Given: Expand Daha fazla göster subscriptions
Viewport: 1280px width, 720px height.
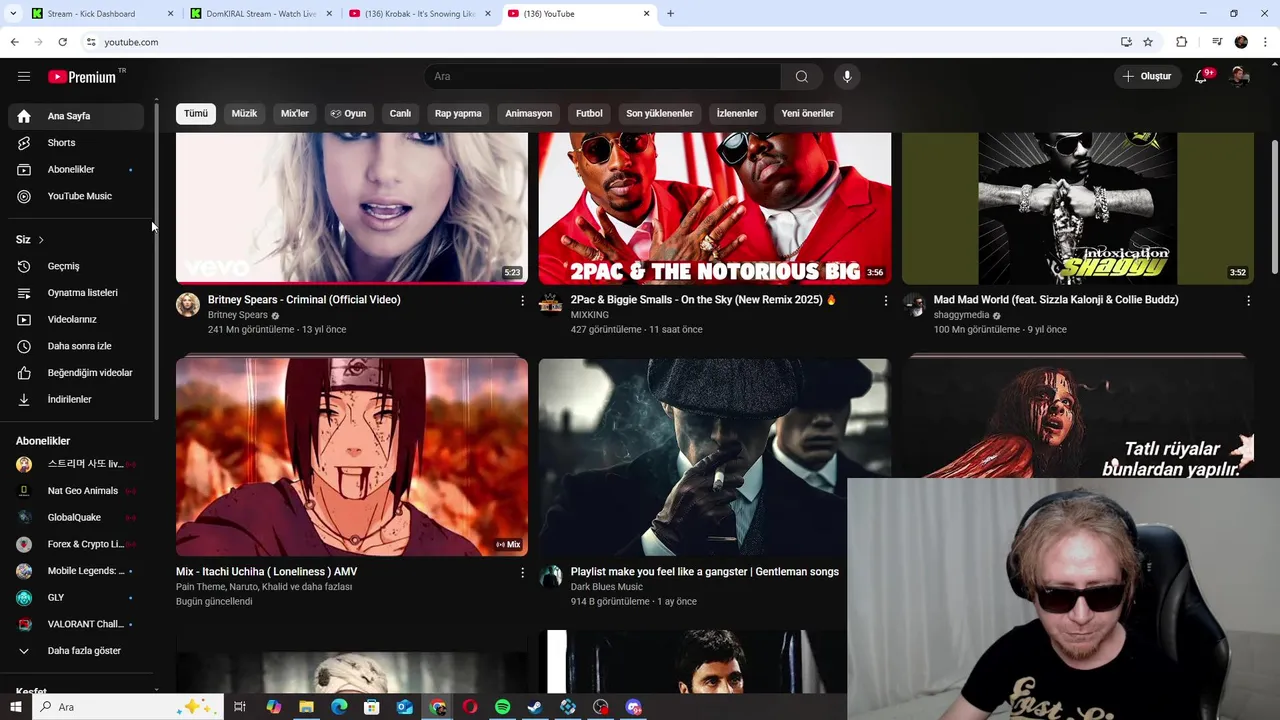Looking at the screenshot, I should [x=76, y=651].
